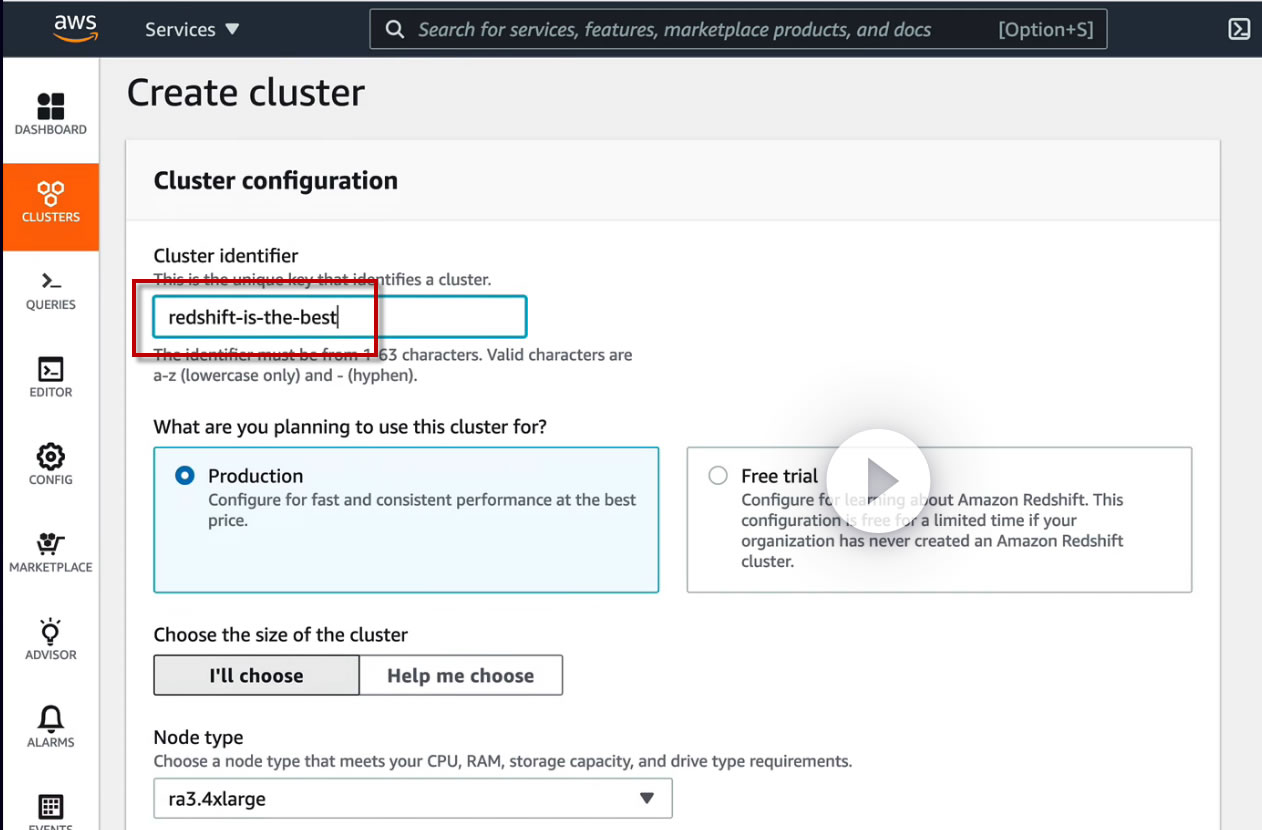Open CloudShell icon in top bar
1262x830 pixels.
pos(1239,29)
